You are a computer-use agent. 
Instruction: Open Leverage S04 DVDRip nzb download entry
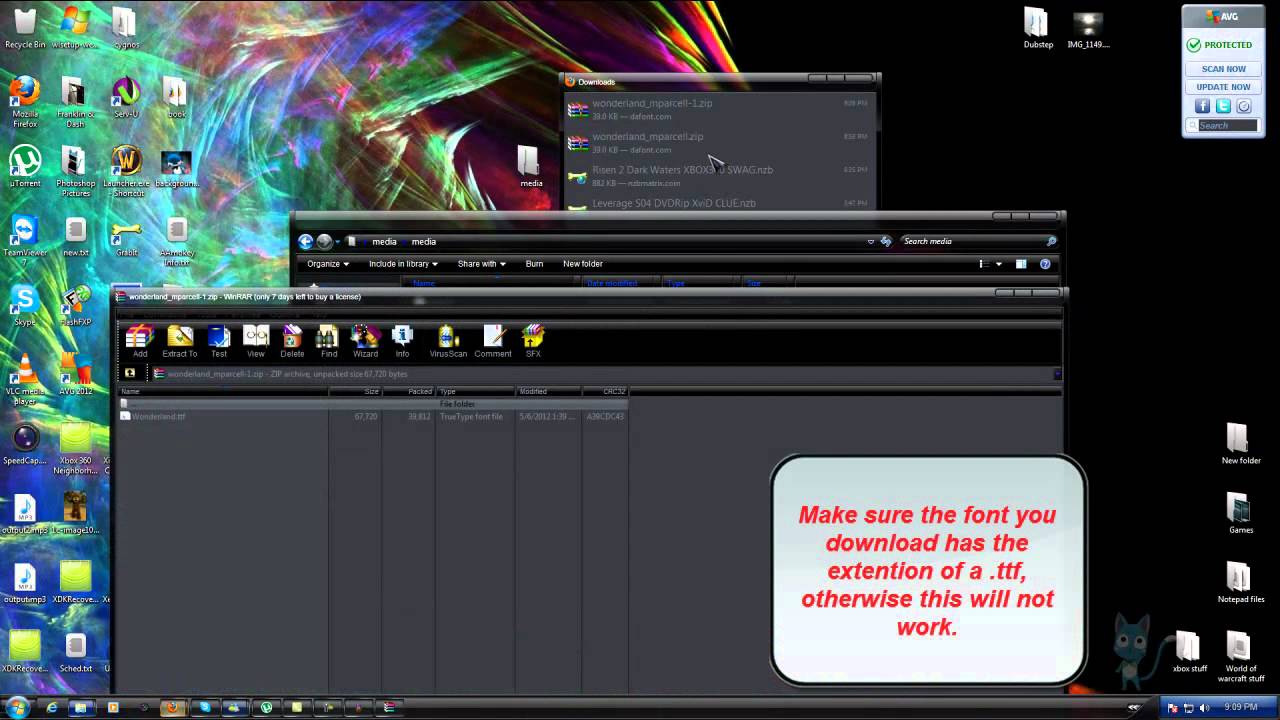coord(718,204)
